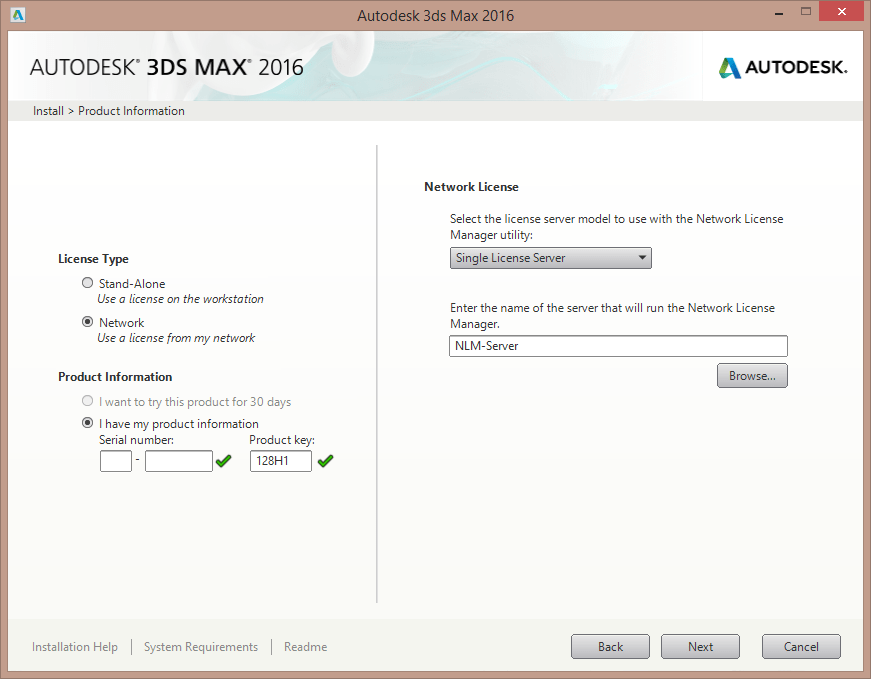Click the 3ds Max icon in title bar
The image size is (871, 679).
[17, 15]
